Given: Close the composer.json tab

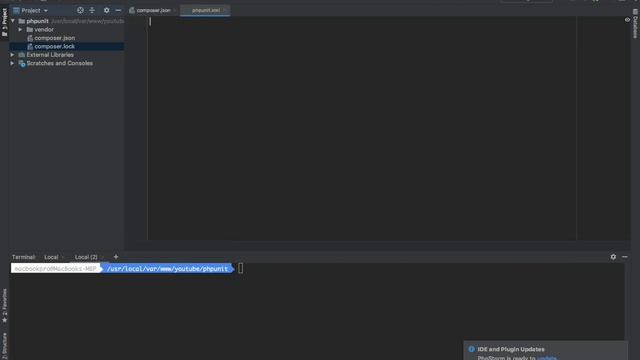Looking at the screenshot, I should (175, 10).
